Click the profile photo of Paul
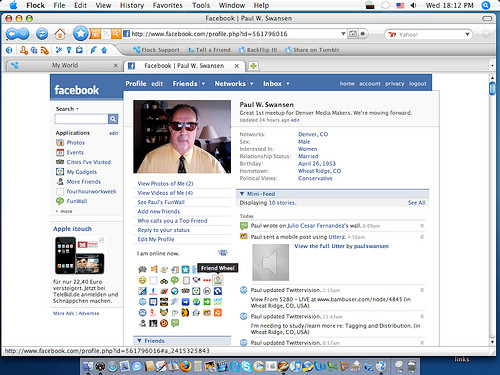This screenshot has height=375, width=500. (x=182, y=137)
